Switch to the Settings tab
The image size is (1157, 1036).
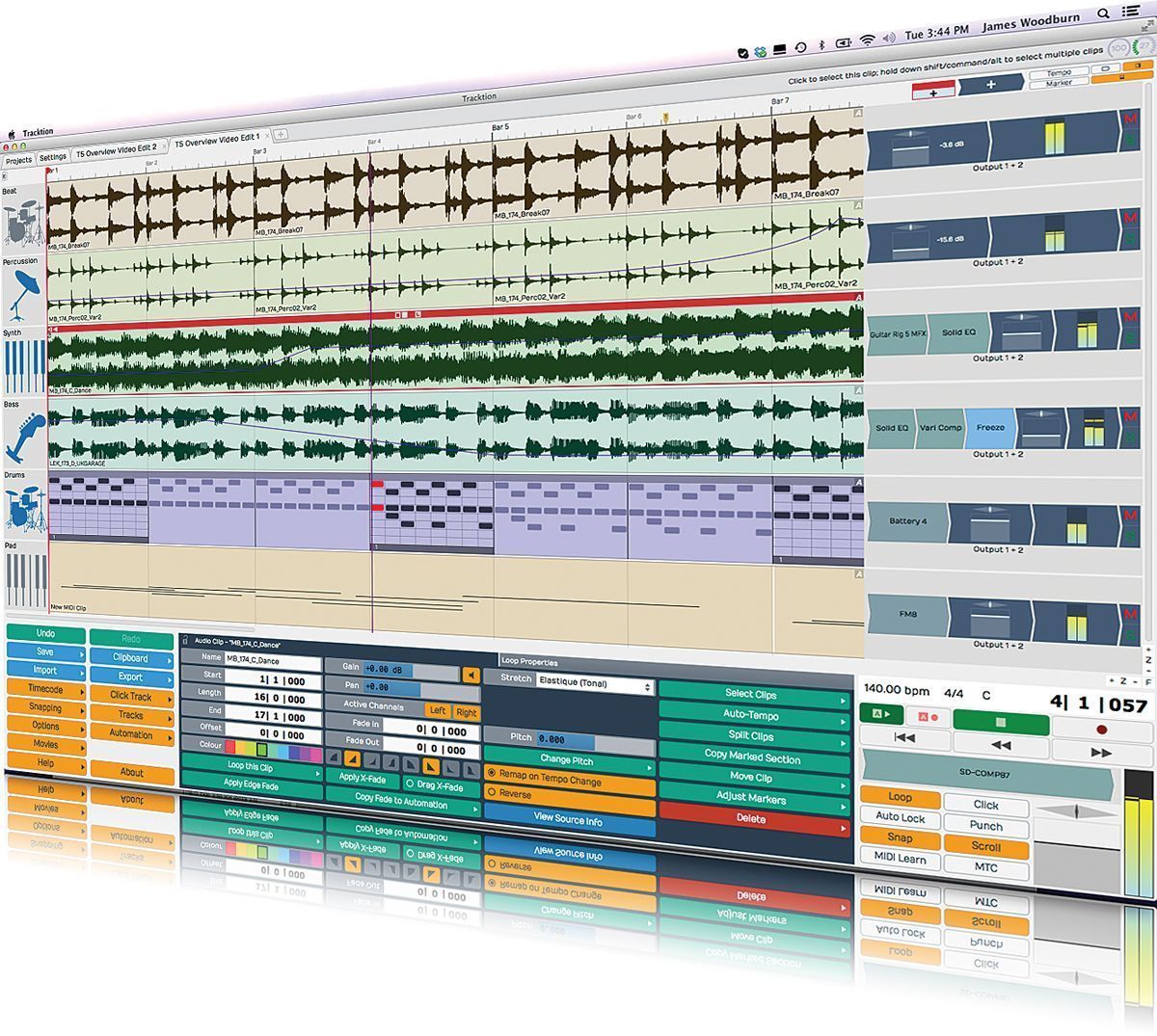[x=53, y=157]
